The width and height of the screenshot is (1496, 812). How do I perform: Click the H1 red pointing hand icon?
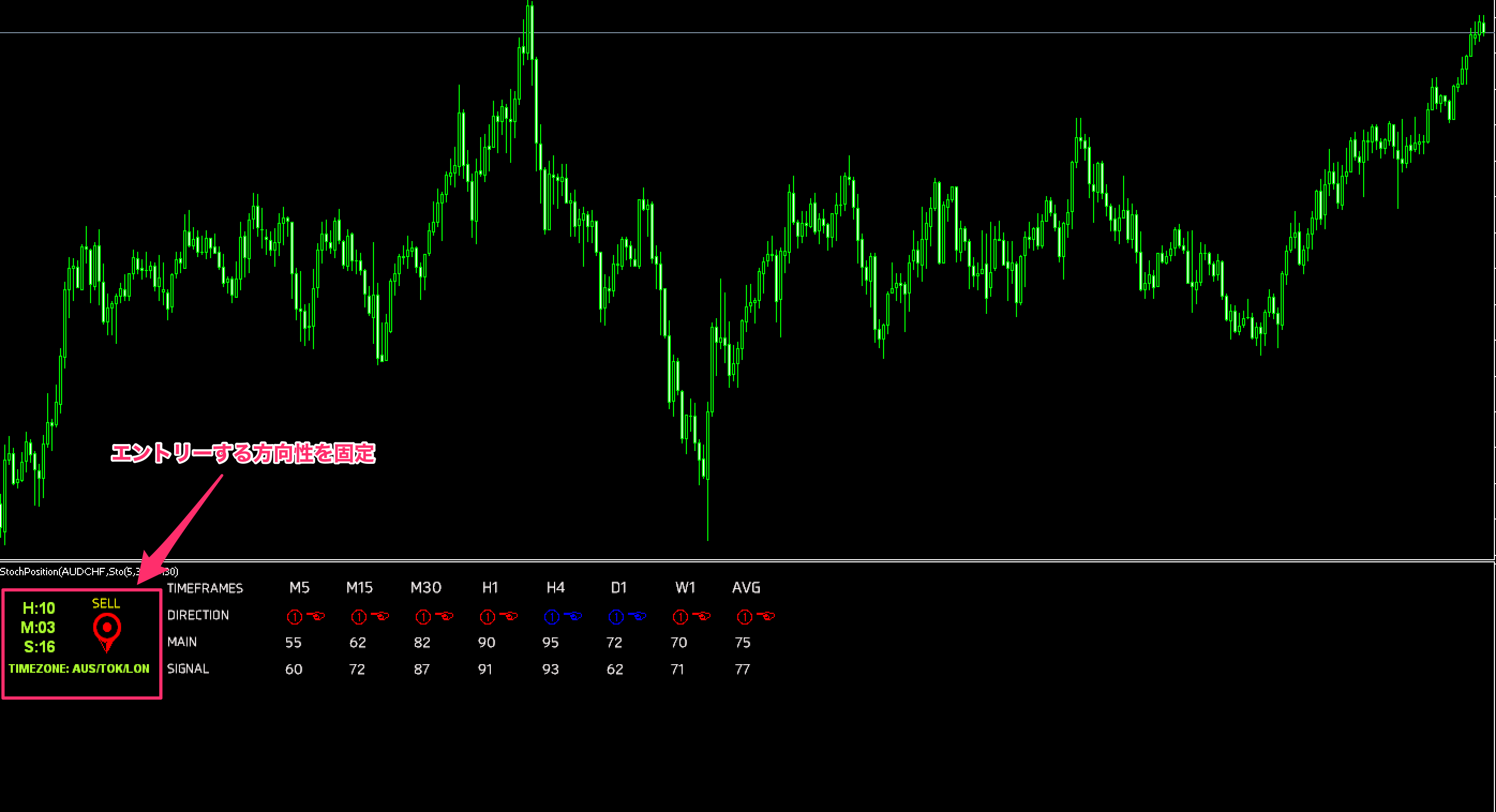[x=508, y=616]
